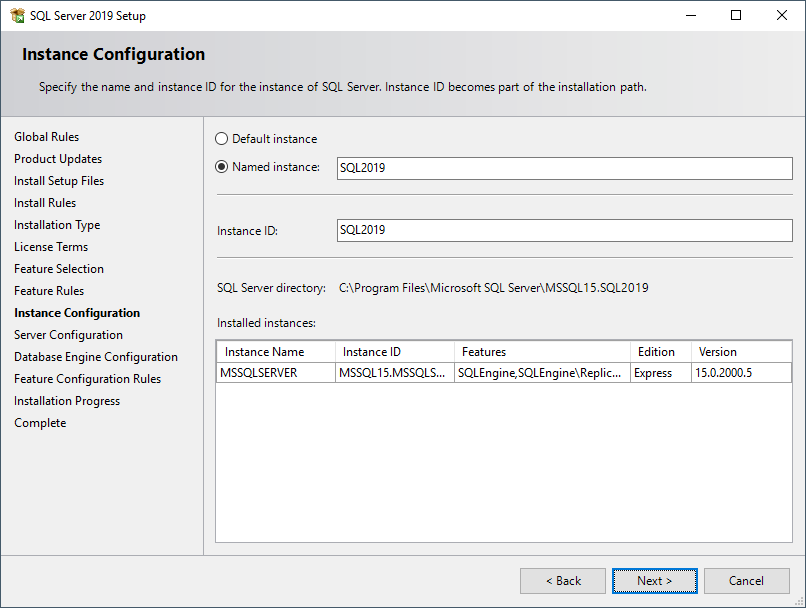Click the MSSQL15.MSSQLS... instance ID cell
Image resolution: width=806 pixels, height=608 pixels.
(x=395, y=373)
